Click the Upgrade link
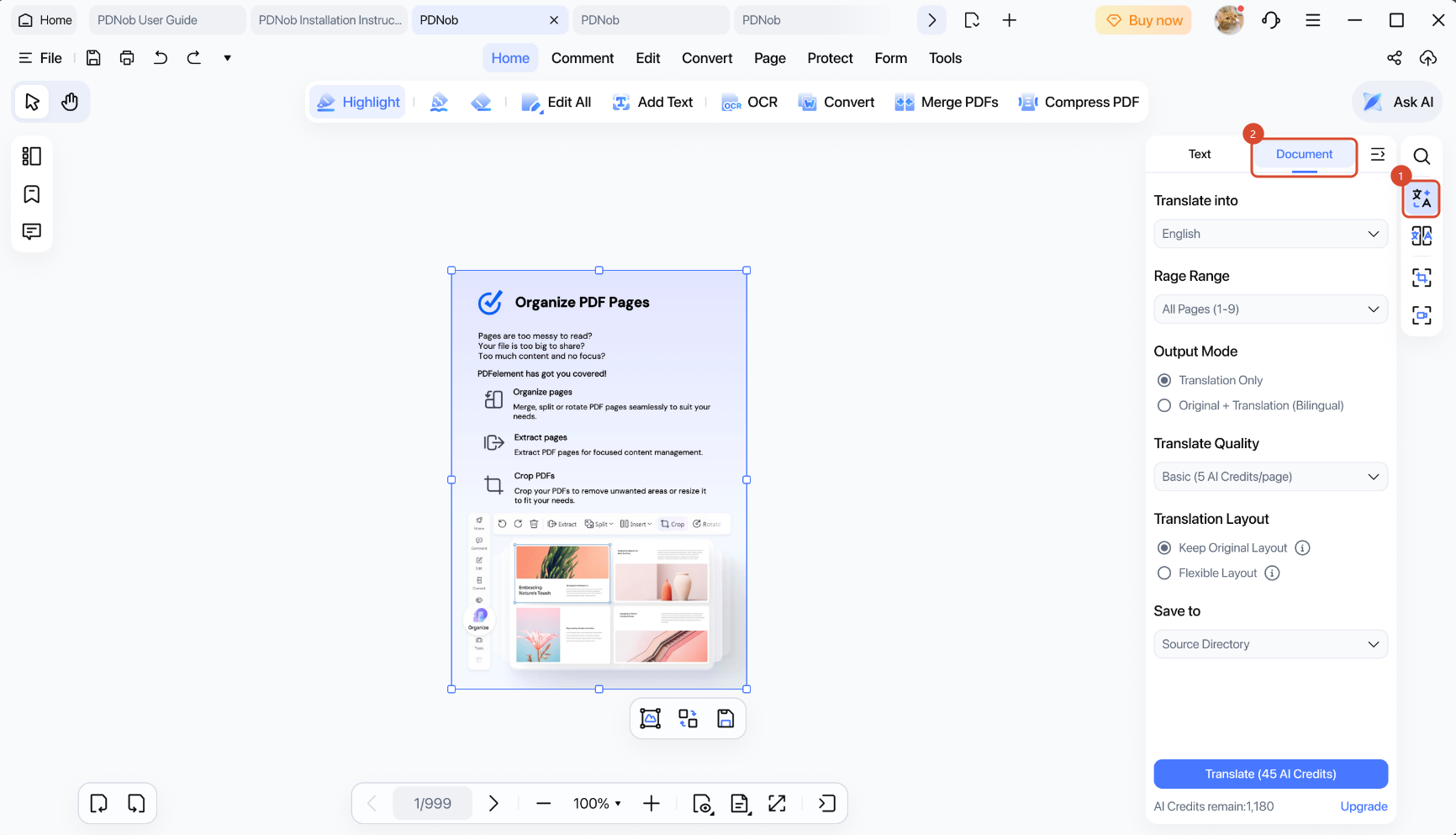Screen dimensions: 1456x835 point(1364,806)
